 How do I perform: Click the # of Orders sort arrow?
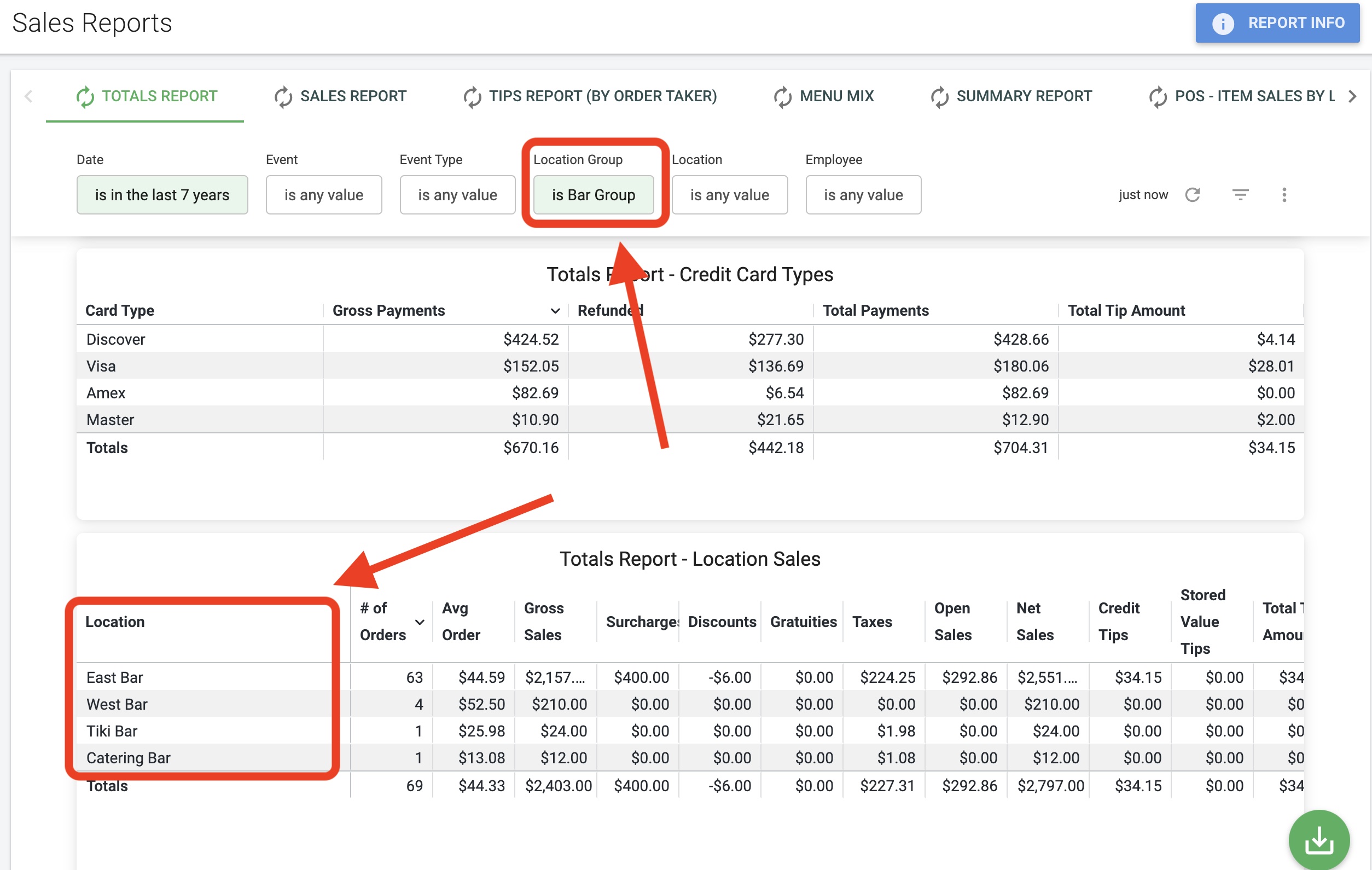click(x=420, y=622)
